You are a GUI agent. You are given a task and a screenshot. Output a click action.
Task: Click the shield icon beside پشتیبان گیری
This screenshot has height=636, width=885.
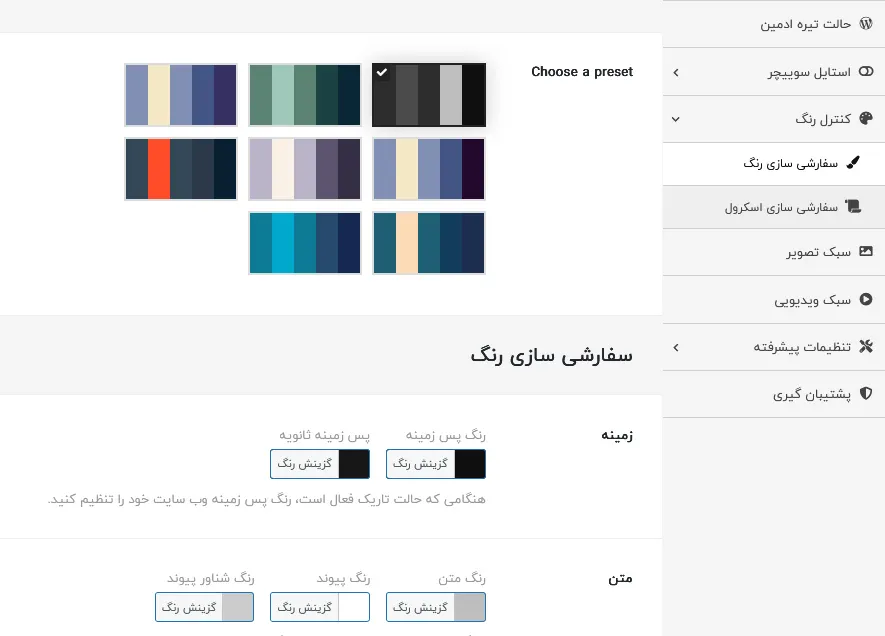pyautogui.click(x=866, y=393)
